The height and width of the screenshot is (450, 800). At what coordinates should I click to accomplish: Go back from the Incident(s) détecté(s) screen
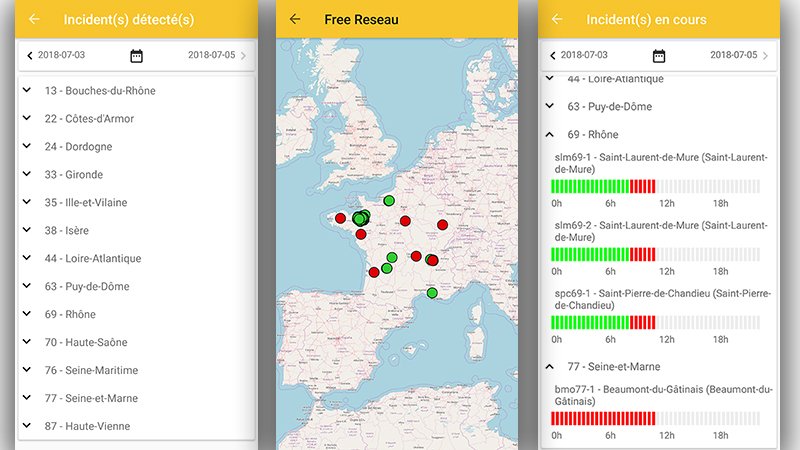[x=34, y=19]
